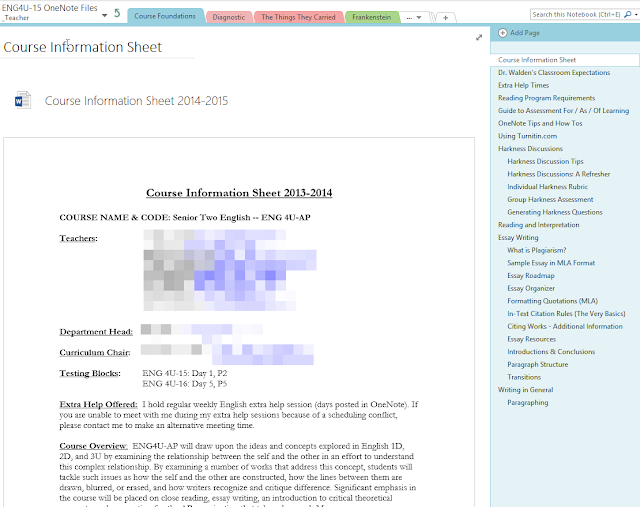640x507 pixels.
Task: Open Reading and Interpretation page
Action: coord(538,224)
